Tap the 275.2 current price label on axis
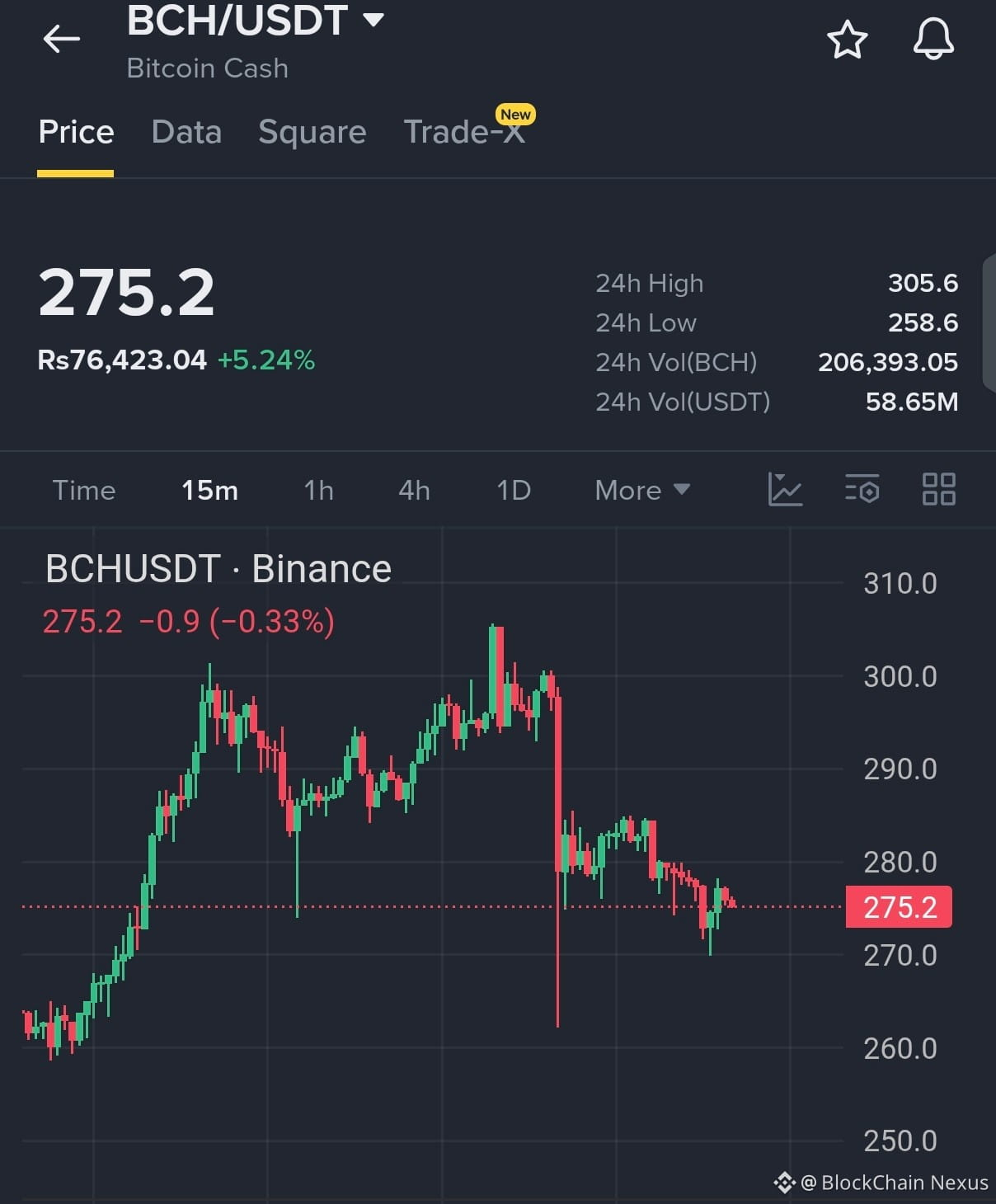 (x=899, y=907)
